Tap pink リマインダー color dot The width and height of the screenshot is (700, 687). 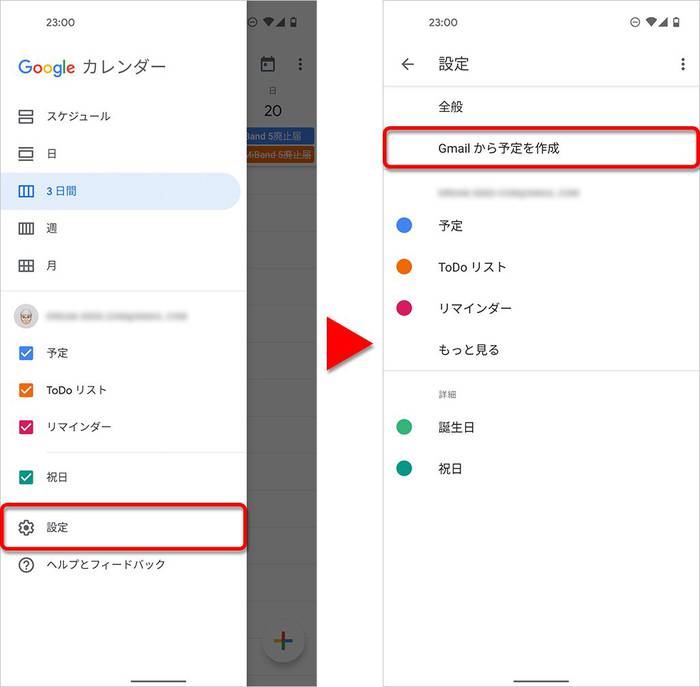(x=404, y=308)
